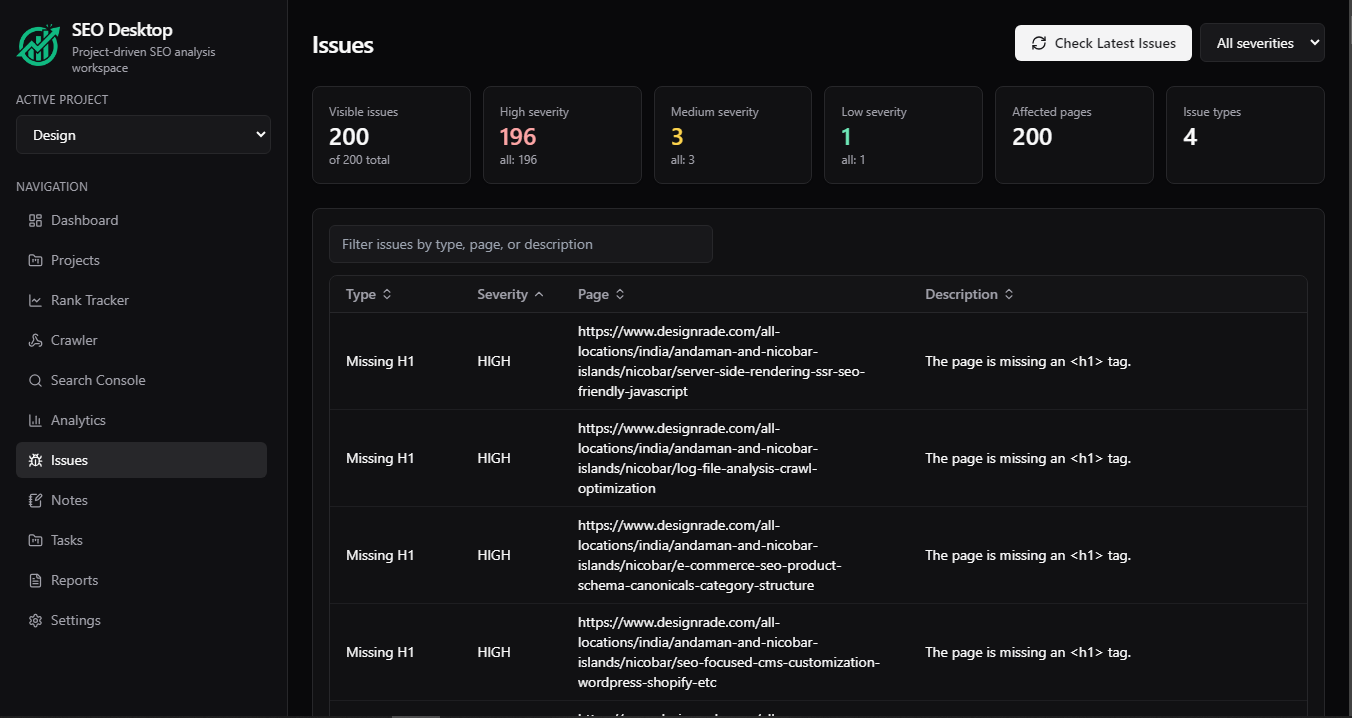Click the Search Console magnifier icon

click(35, 380)
